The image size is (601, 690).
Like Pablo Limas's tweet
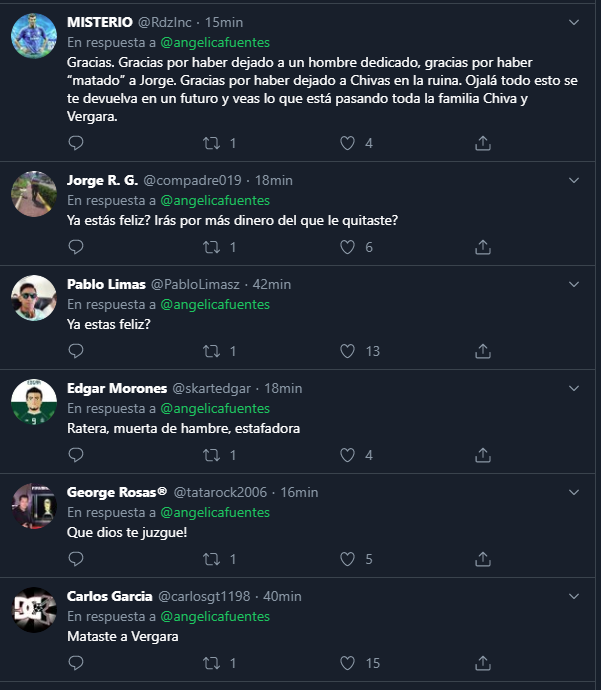point(348,351)
